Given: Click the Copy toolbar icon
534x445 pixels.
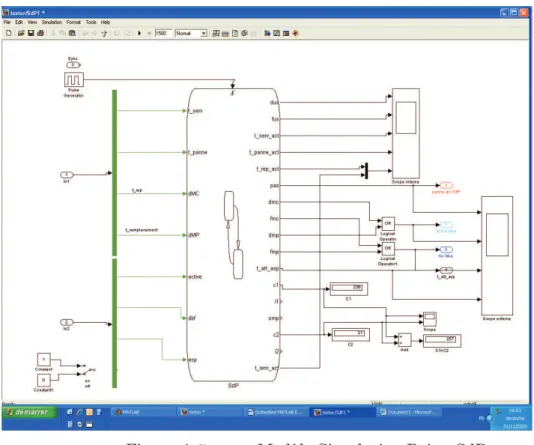Looking at the screenshot, I should 62,33.
